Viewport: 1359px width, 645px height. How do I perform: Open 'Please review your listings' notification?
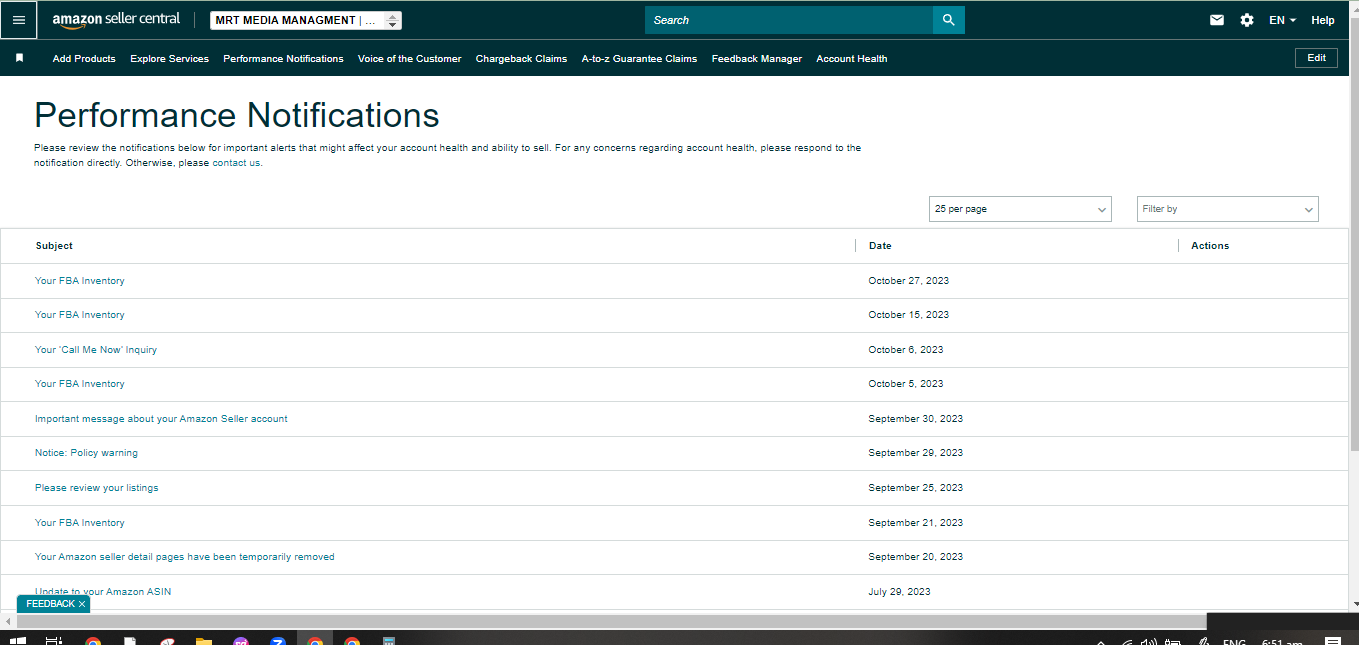coord(97,488)
